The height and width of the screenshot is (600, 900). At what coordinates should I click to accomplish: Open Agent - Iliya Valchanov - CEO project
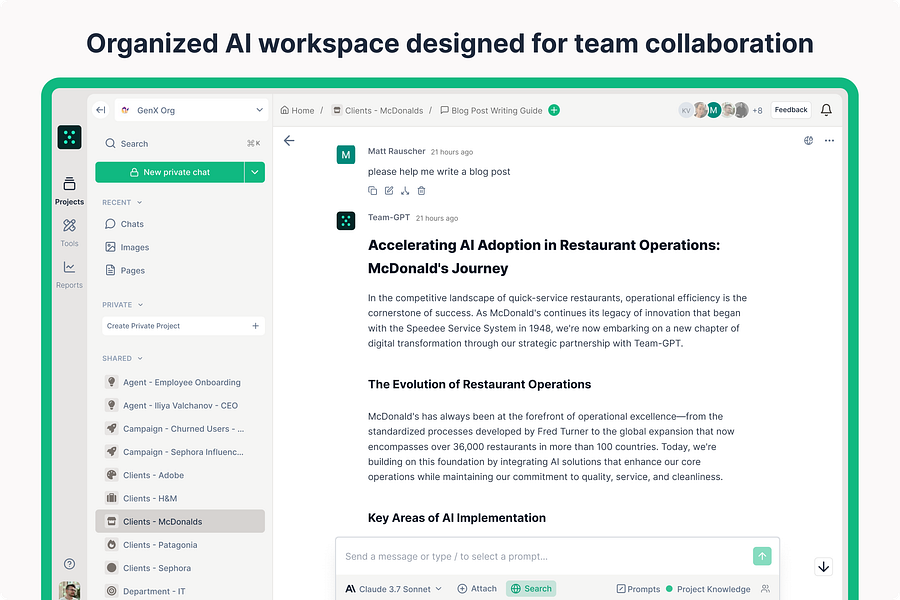point(180,405)
